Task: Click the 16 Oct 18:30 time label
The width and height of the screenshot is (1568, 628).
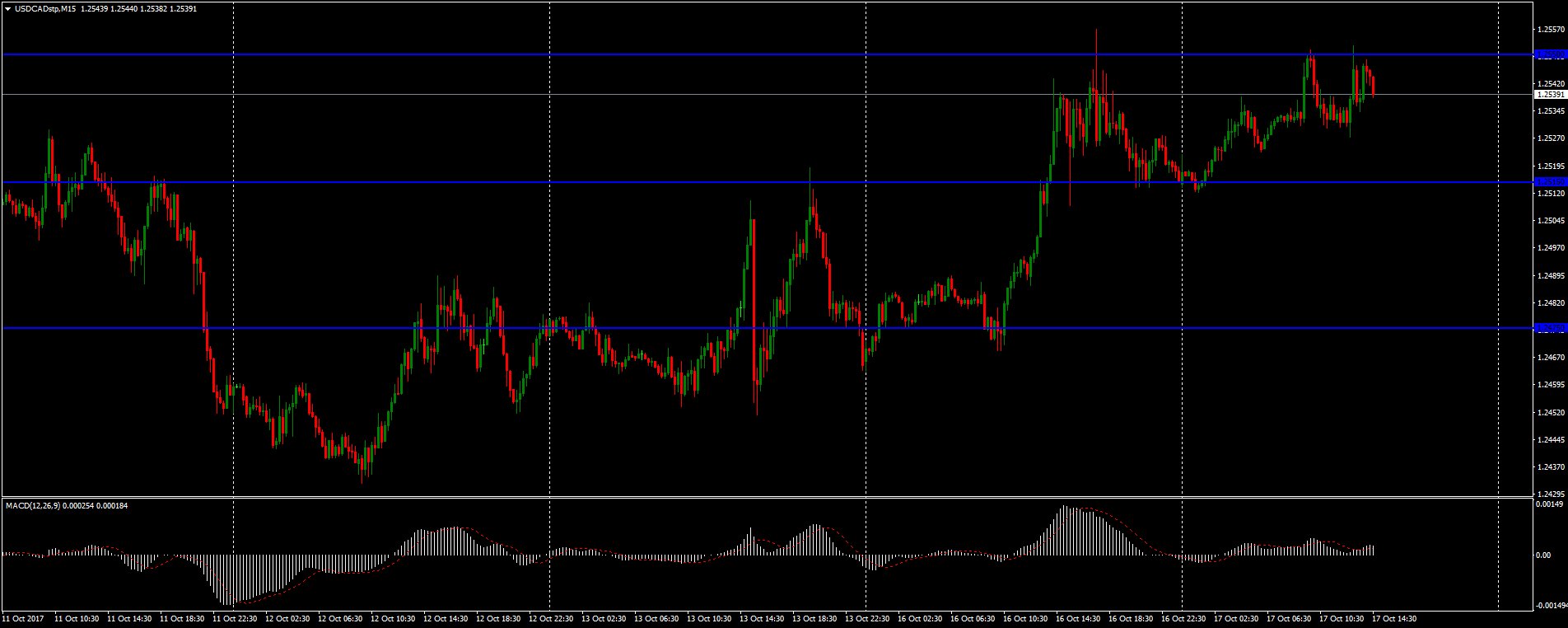Action: click(1132, 618)
